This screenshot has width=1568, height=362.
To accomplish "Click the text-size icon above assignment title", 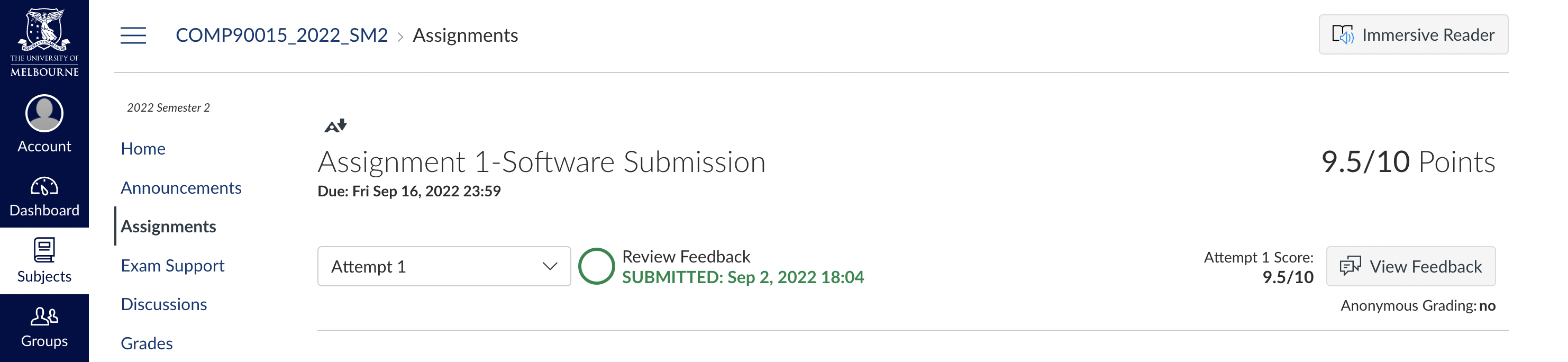I will point(335,125).
